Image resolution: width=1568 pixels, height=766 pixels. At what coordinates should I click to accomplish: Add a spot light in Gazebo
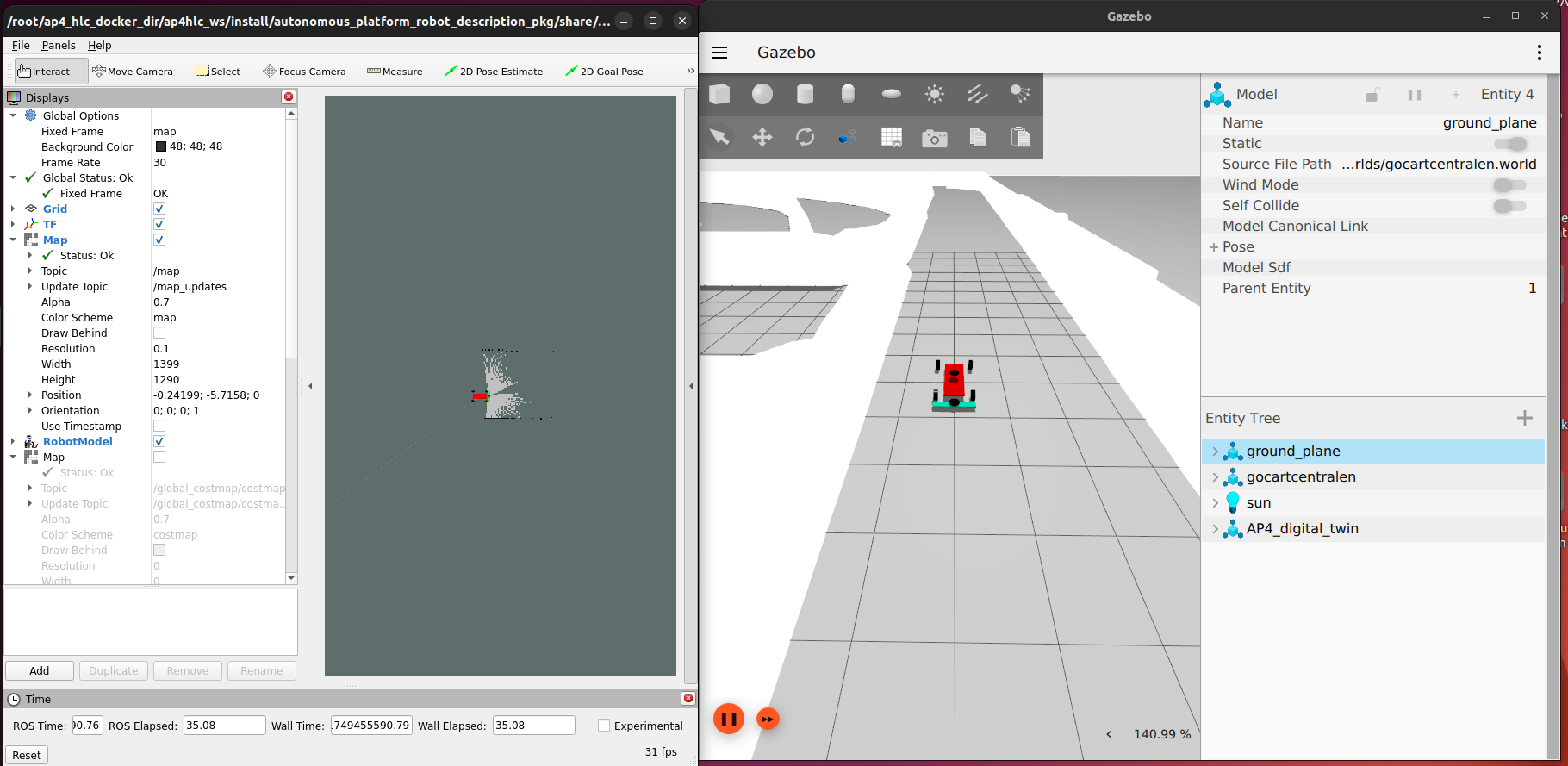(x=1021, y=94)
